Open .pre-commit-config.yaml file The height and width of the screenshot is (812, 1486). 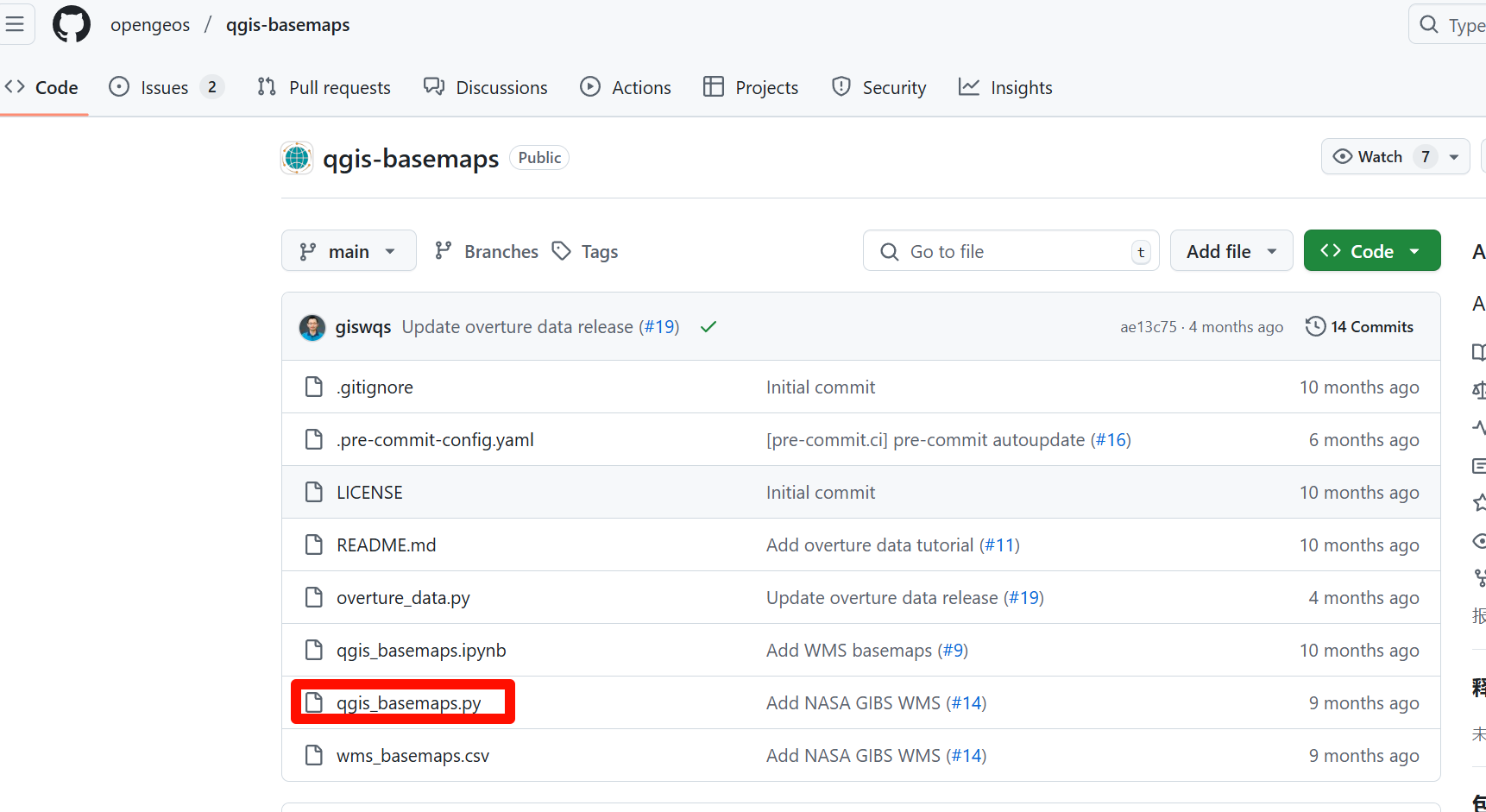[x=435, y=440]
